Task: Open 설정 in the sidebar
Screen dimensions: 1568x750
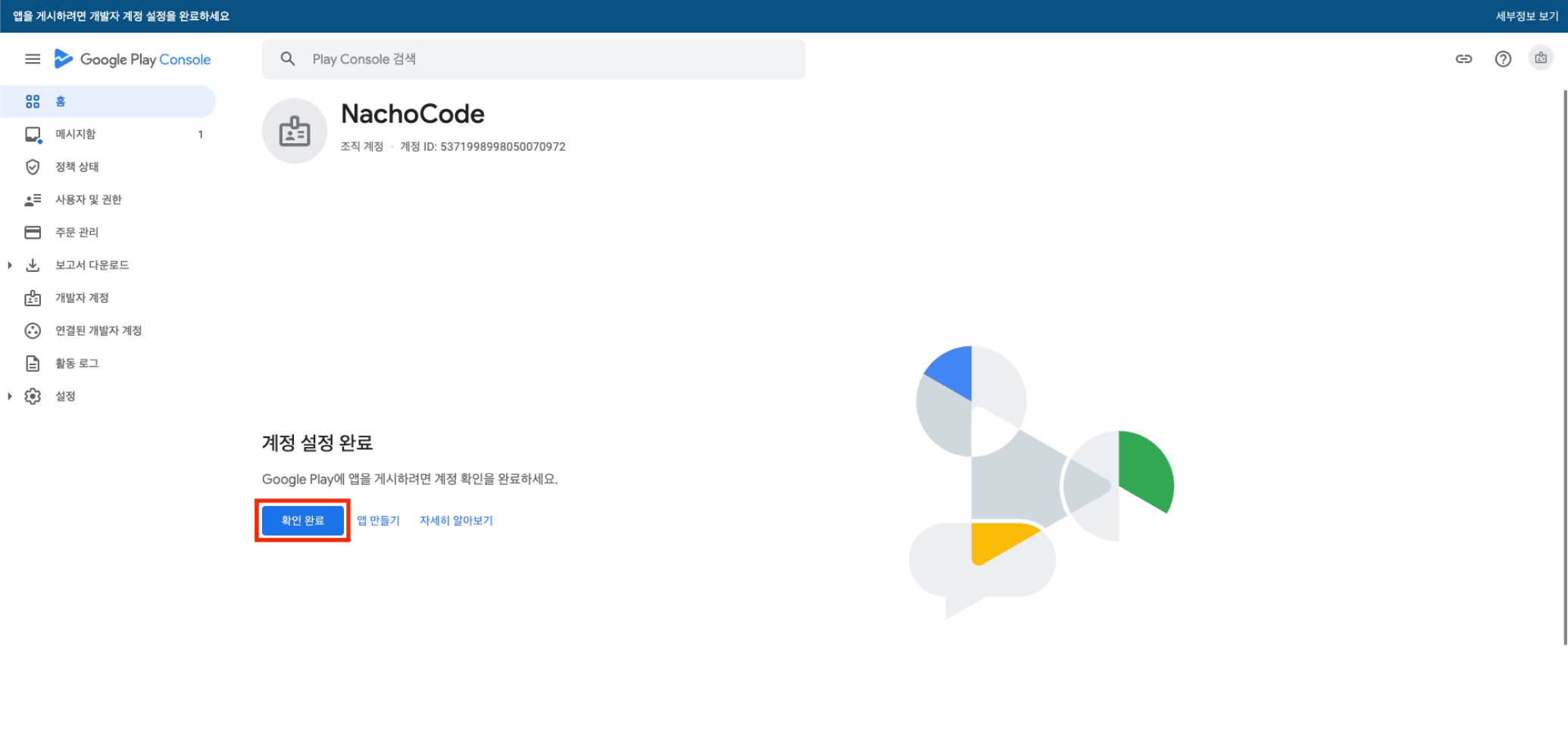Action: (108, 396)
